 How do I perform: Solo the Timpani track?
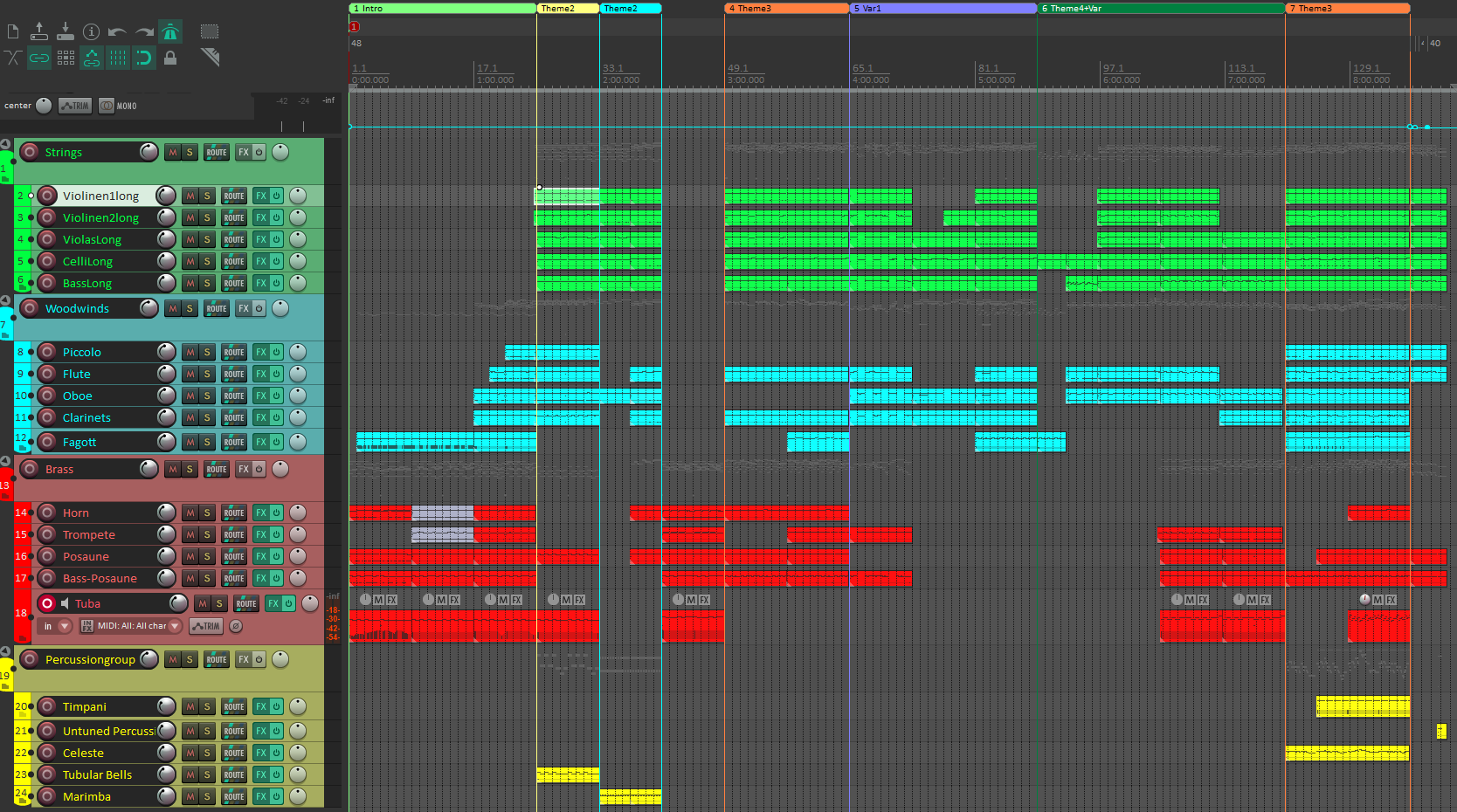pos(207,707)
